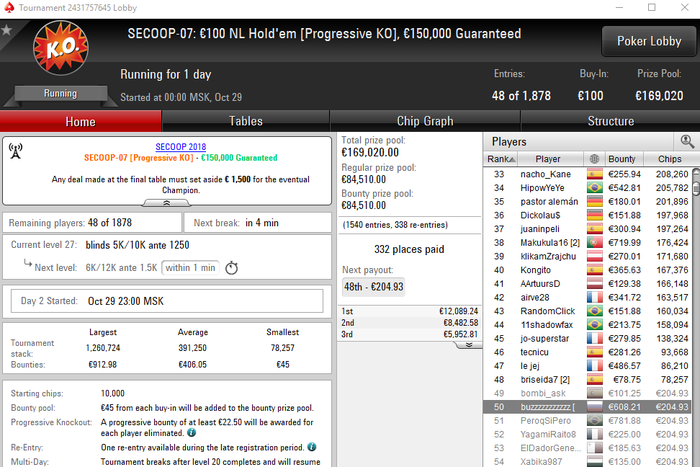The width and height of the screenshot is (700, 467).
Task: Select player juaninpeli in the list
Action: pos(588,229)
